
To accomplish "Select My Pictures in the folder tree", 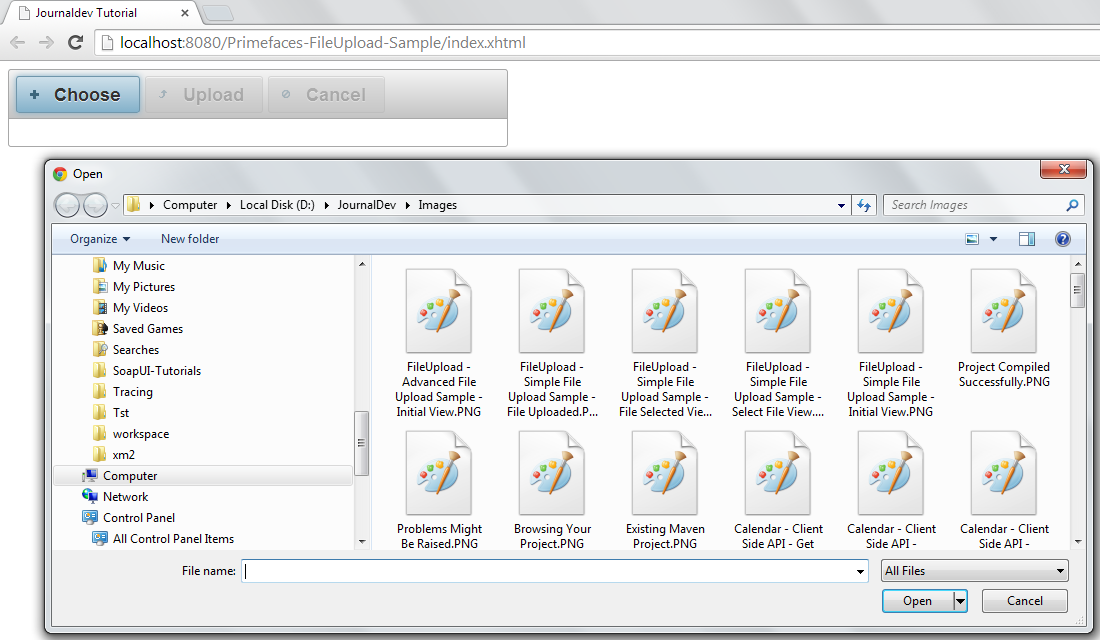I will [144, 287].
